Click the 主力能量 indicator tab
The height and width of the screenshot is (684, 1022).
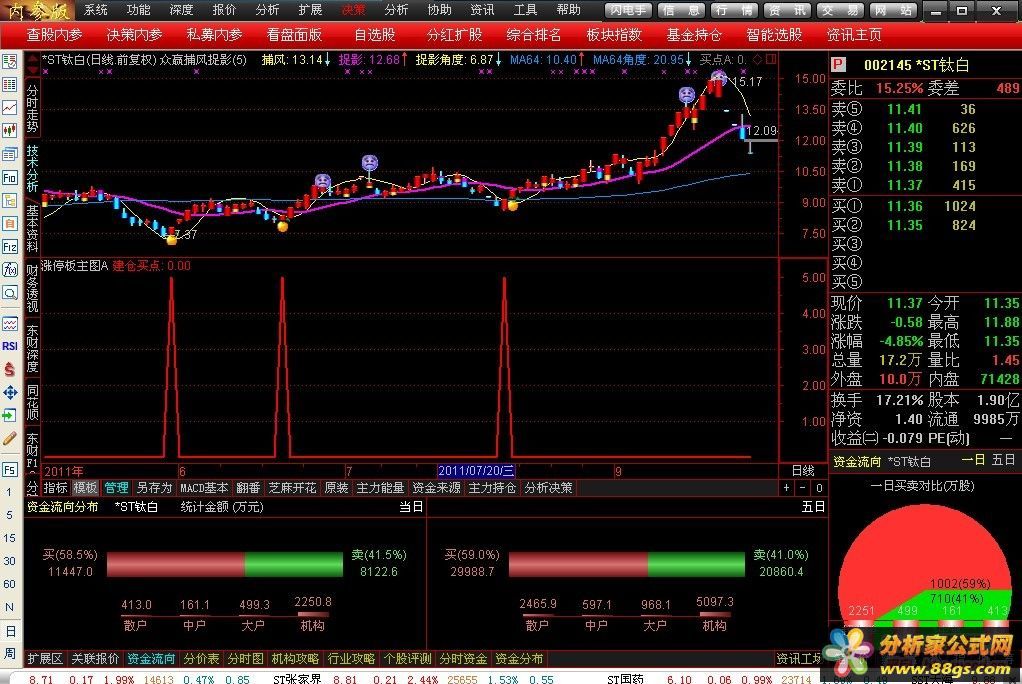381,488
